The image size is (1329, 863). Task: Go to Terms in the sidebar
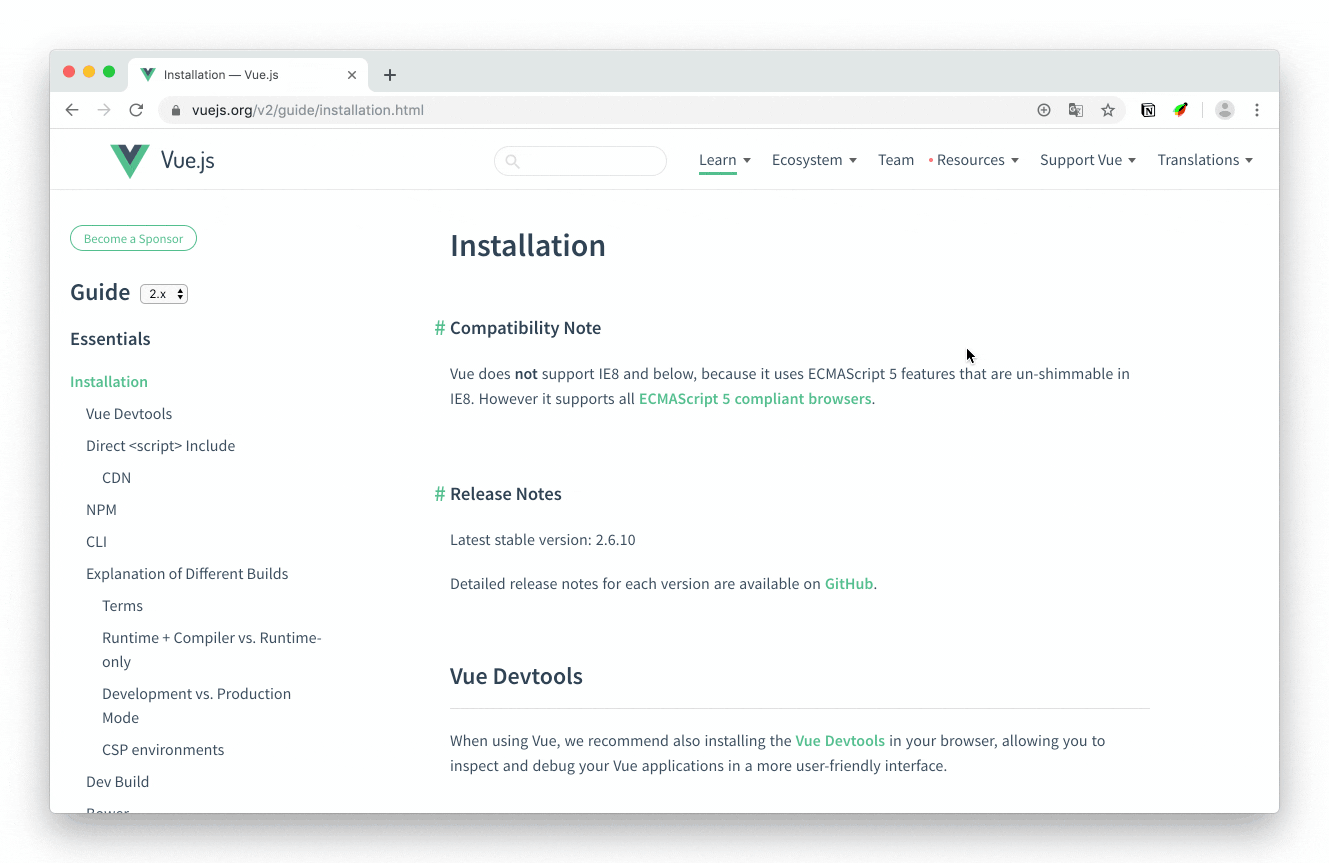click(x=122, y=606)
